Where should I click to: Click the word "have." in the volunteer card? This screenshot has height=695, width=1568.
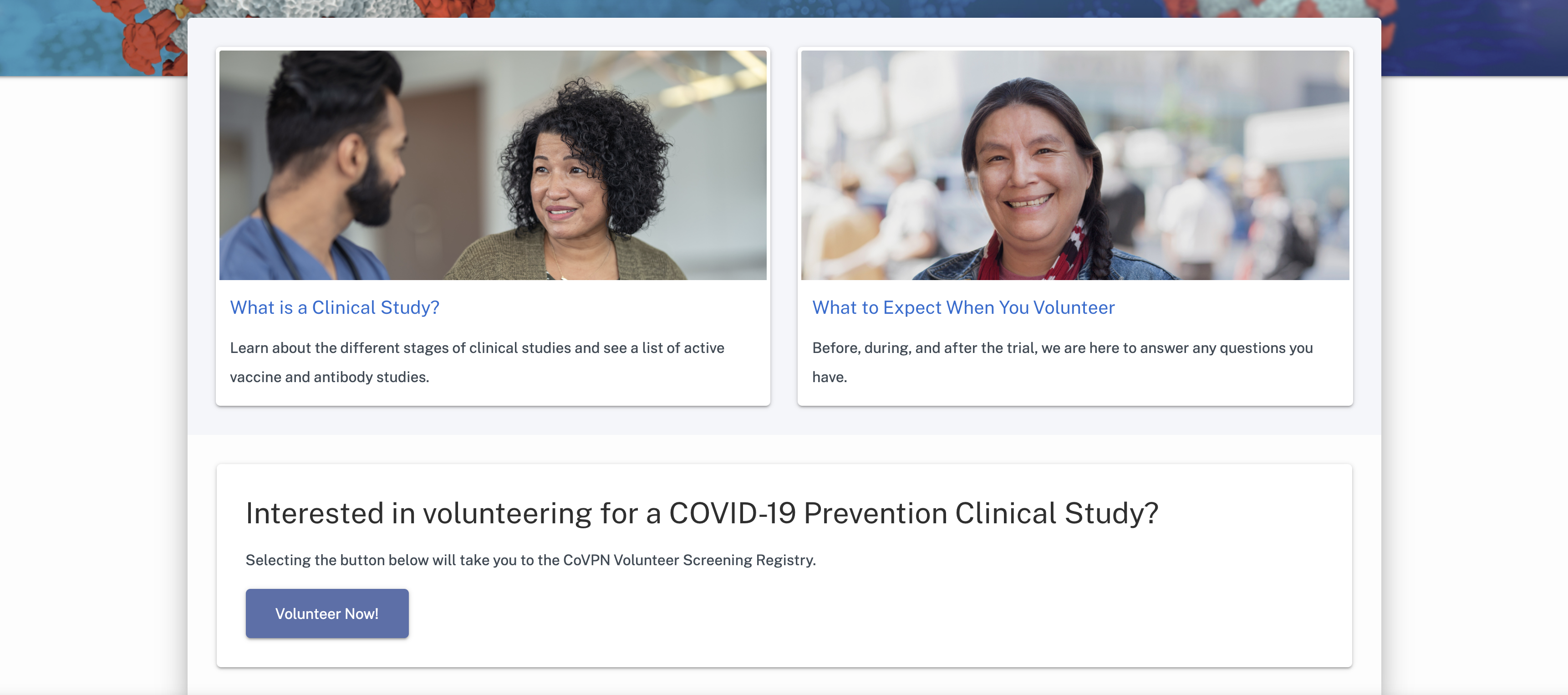[829, 377]
